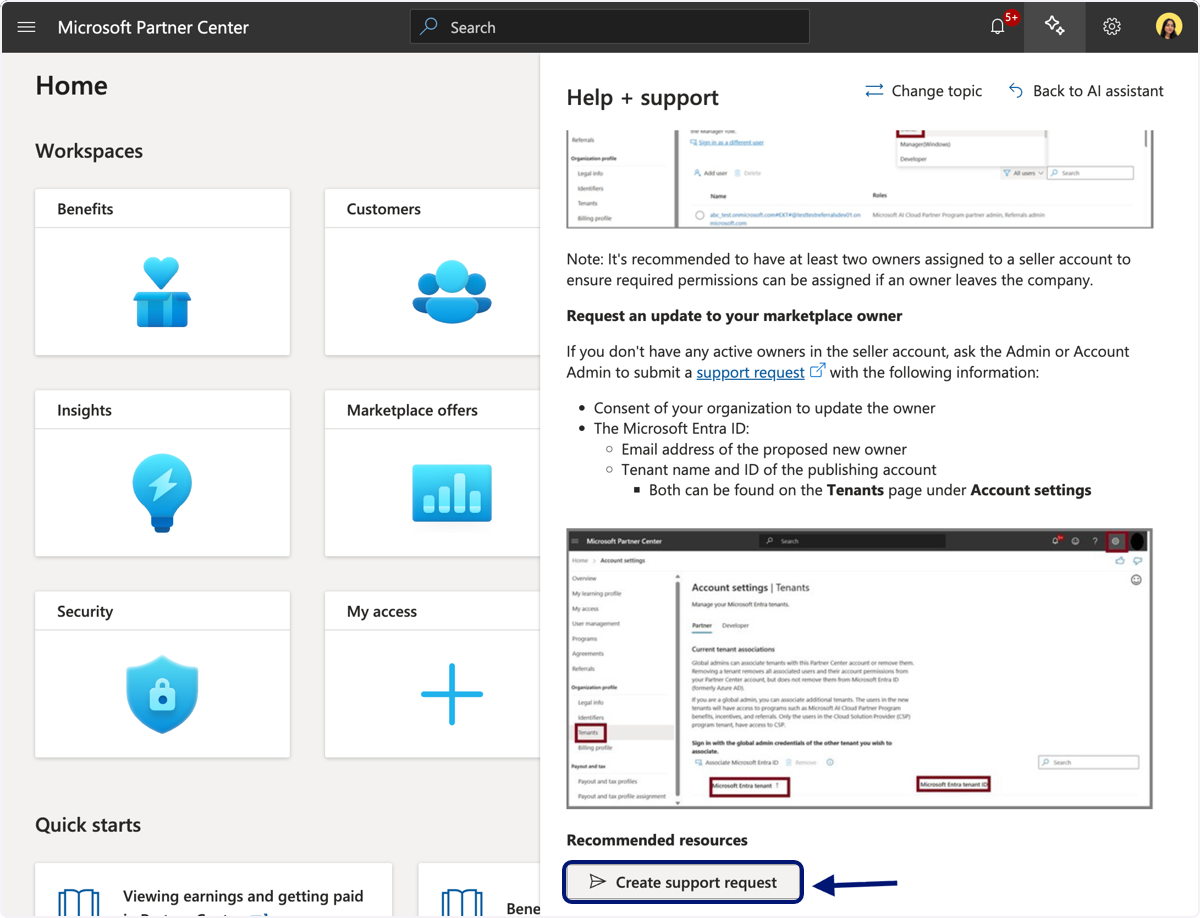The width and height of the screenshot is (1200, 918).
Task: Open Viewing earnings and getting paid quick start
Action: click(243, 896)
